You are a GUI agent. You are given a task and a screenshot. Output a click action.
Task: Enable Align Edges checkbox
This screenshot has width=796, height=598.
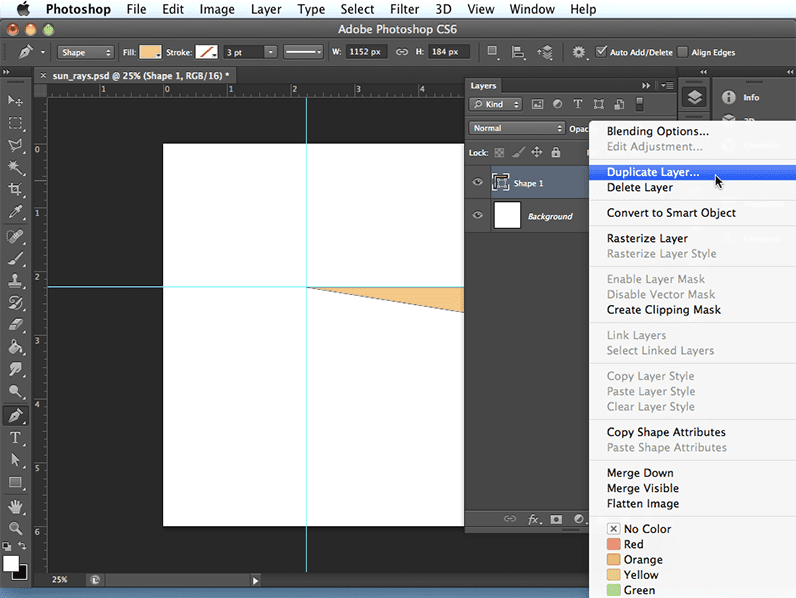(x=683, y=52)
